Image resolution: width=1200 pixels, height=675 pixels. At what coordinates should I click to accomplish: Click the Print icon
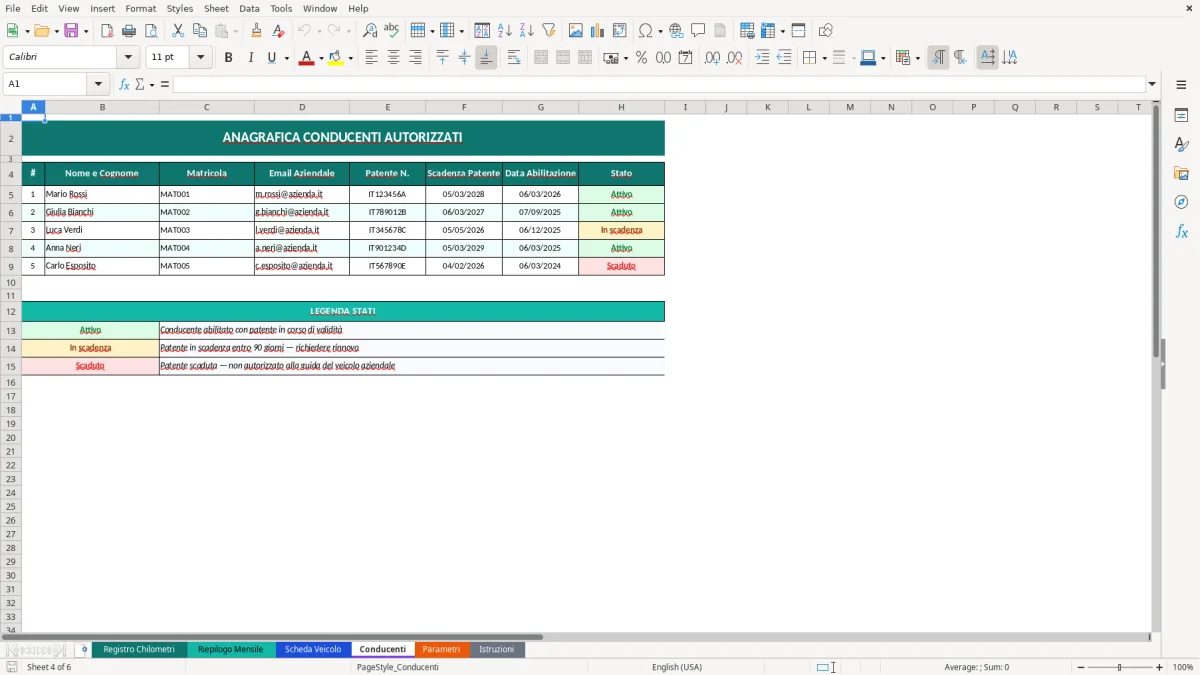[x=129, y=31]
